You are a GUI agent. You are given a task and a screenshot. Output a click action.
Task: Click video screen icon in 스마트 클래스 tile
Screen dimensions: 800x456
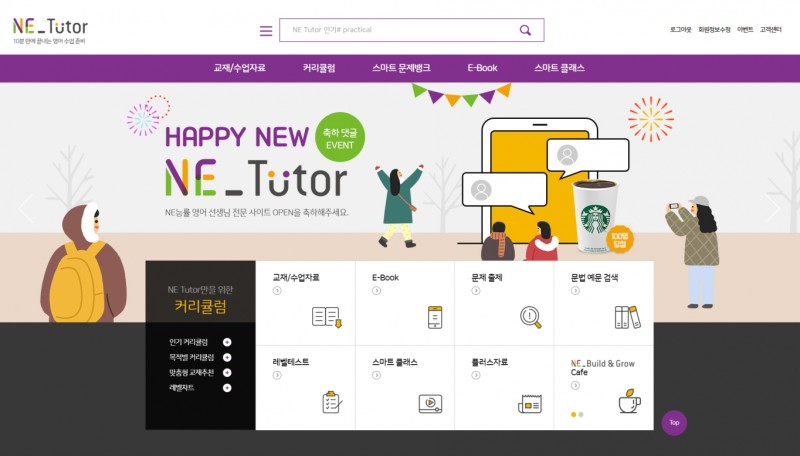point(430,403)
